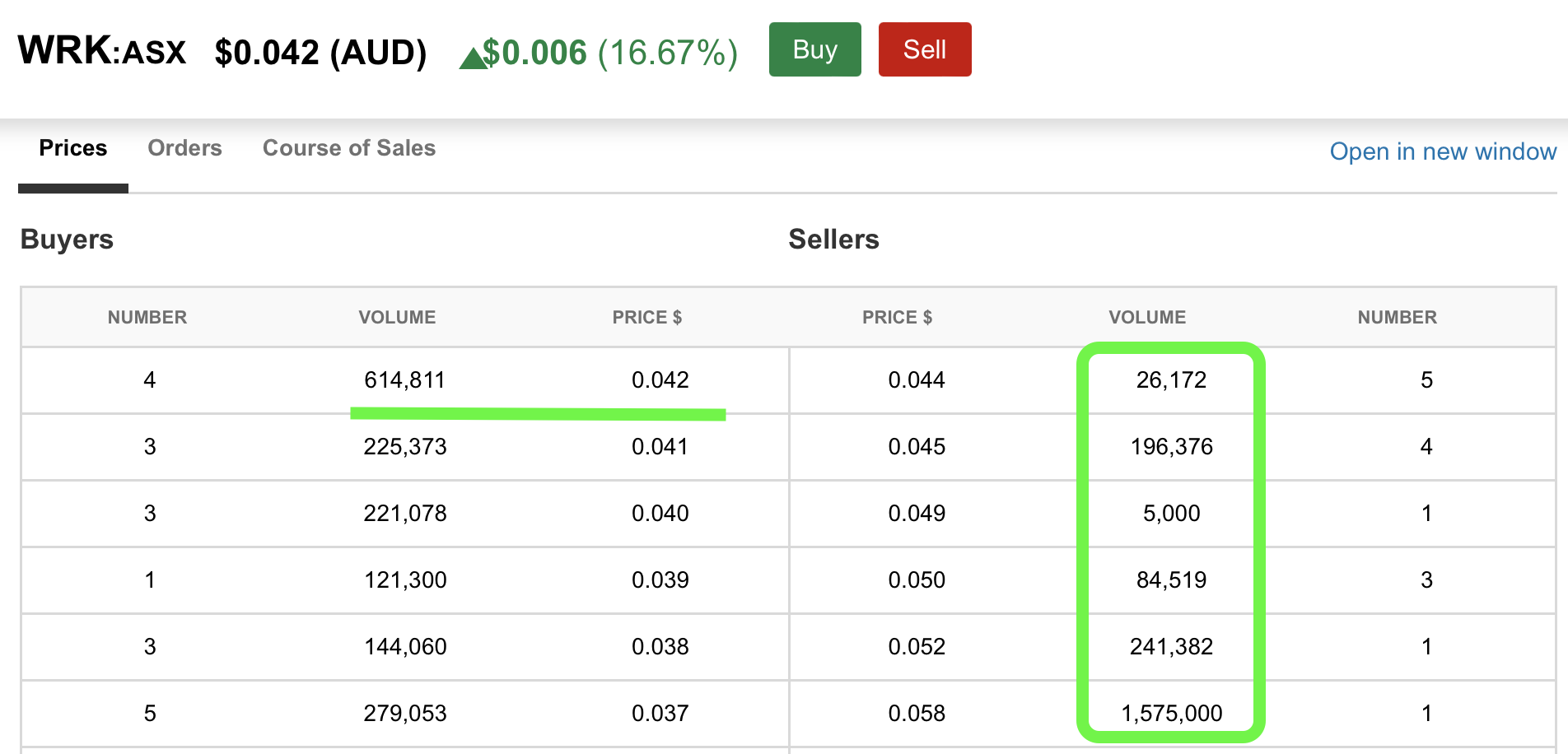Click buyer count 5 in the 0.037 row
1568x754 pixels.
(x=150, y=714)
